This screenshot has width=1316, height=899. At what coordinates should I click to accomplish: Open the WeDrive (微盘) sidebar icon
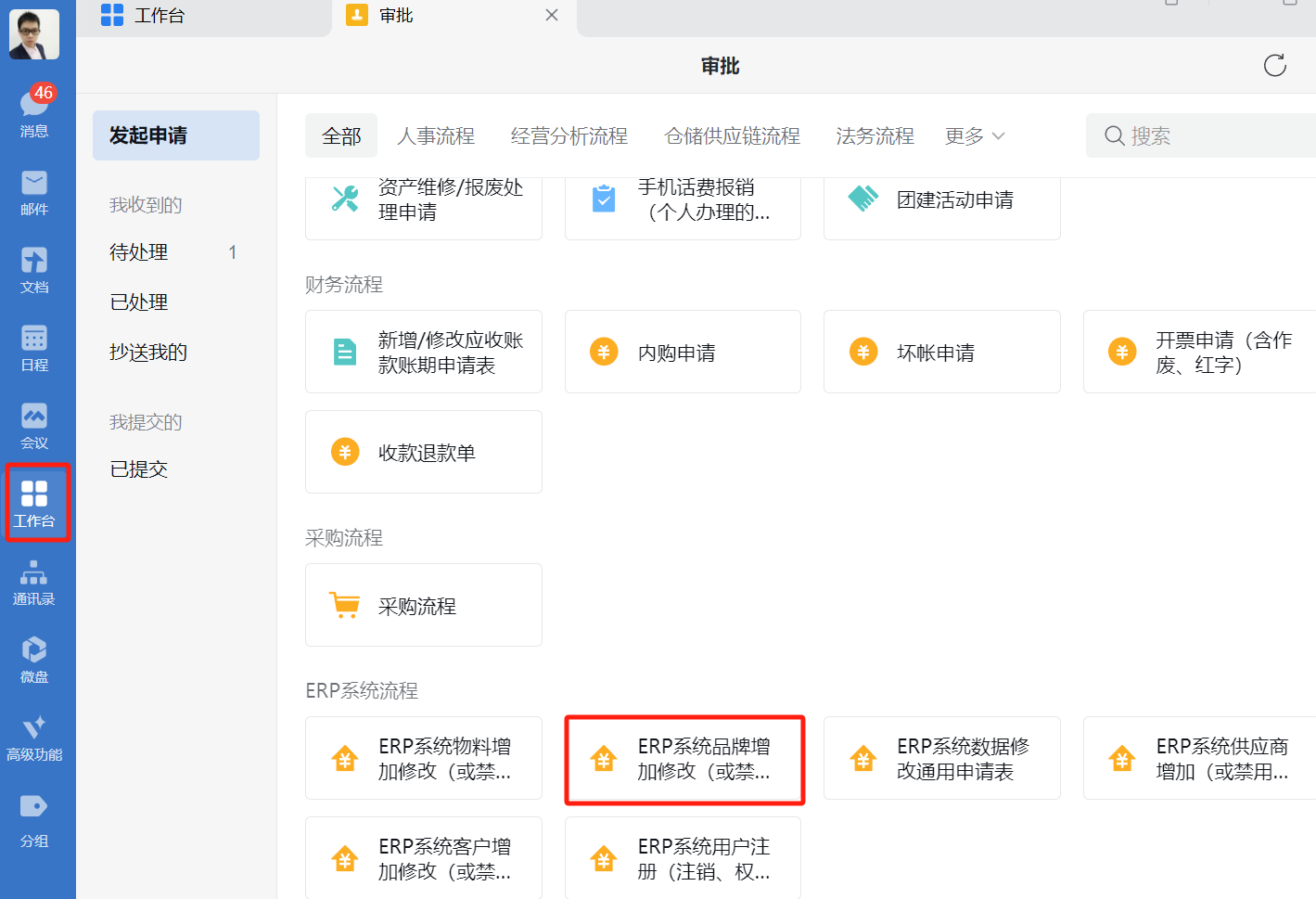point(34,660)
